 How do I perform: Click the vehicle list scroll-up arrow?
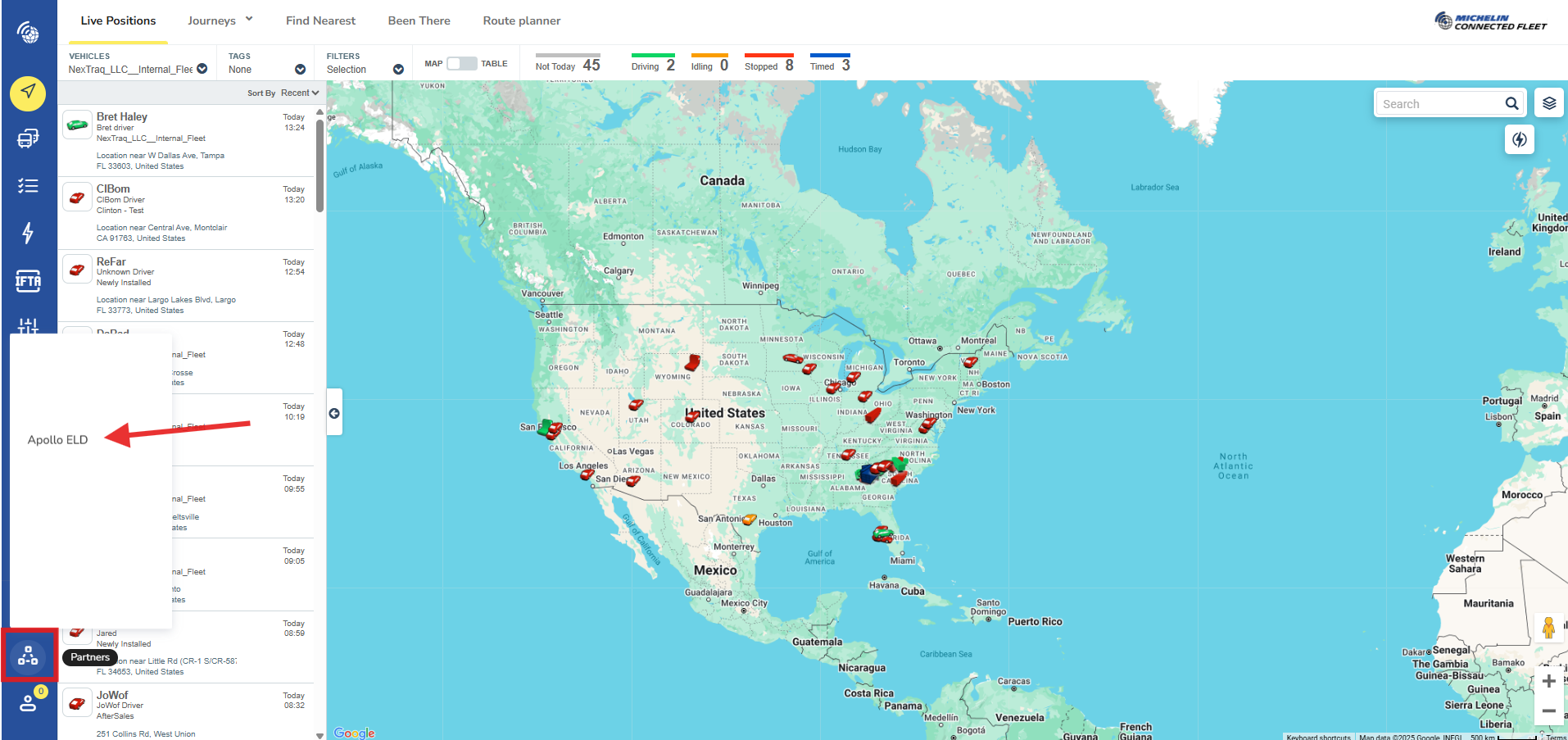coord(319,111)
